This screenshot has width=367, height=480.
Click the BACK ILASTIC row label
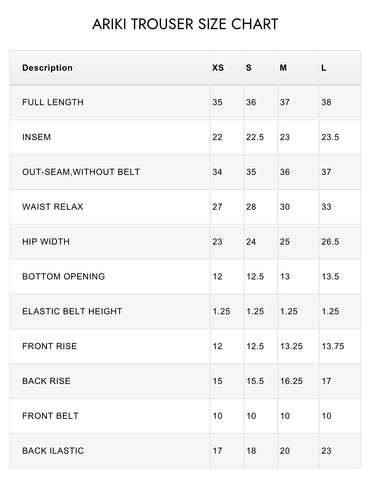click(53, 451)
